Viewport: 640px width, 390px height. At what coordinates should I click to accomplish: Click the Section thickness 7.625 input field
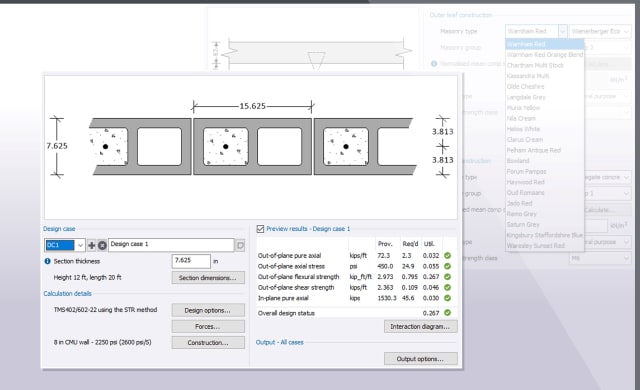point(191,261)
